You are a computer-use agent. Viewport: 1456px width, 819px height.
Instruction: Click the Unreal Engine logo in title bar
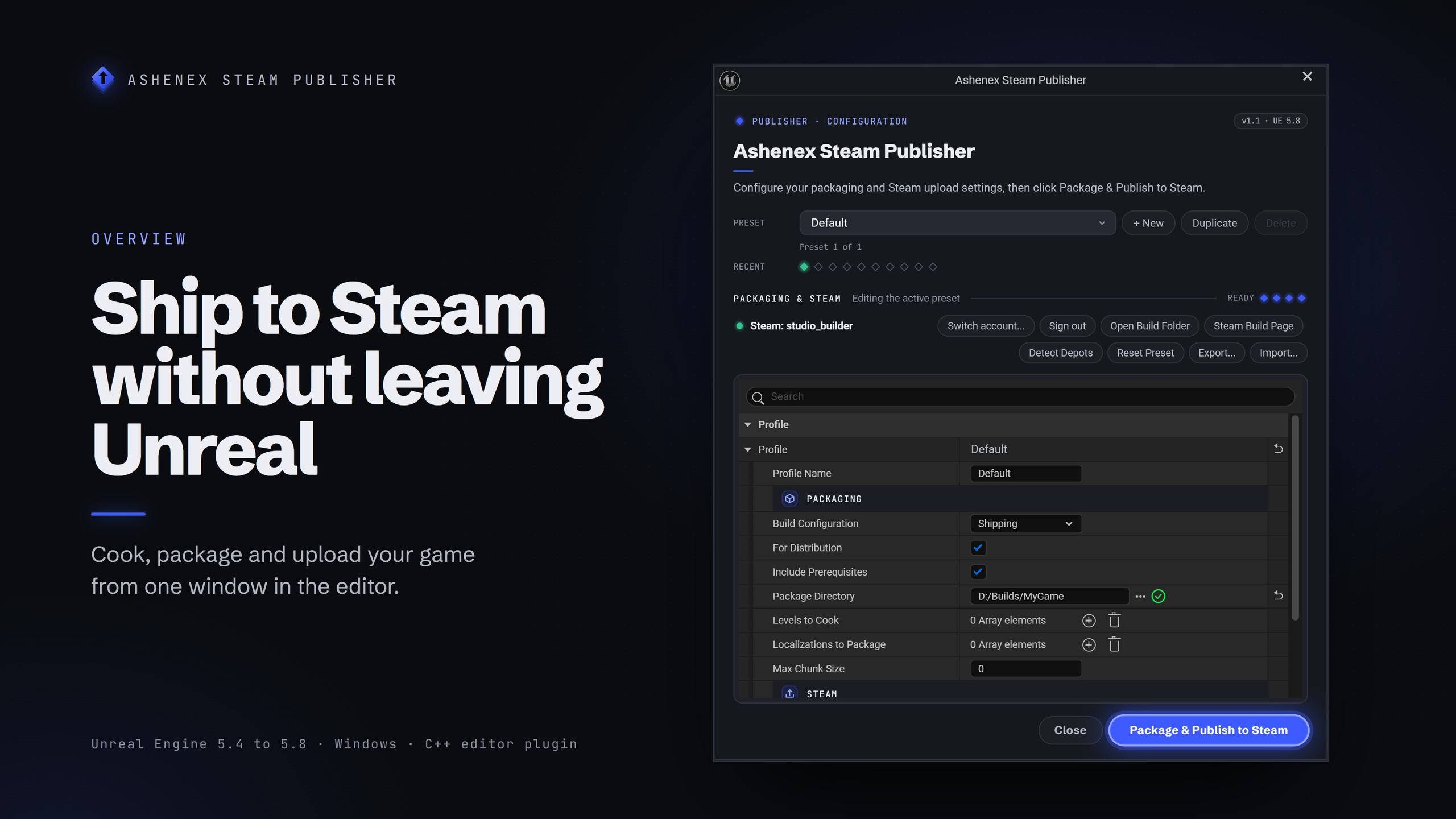point(730,80)
